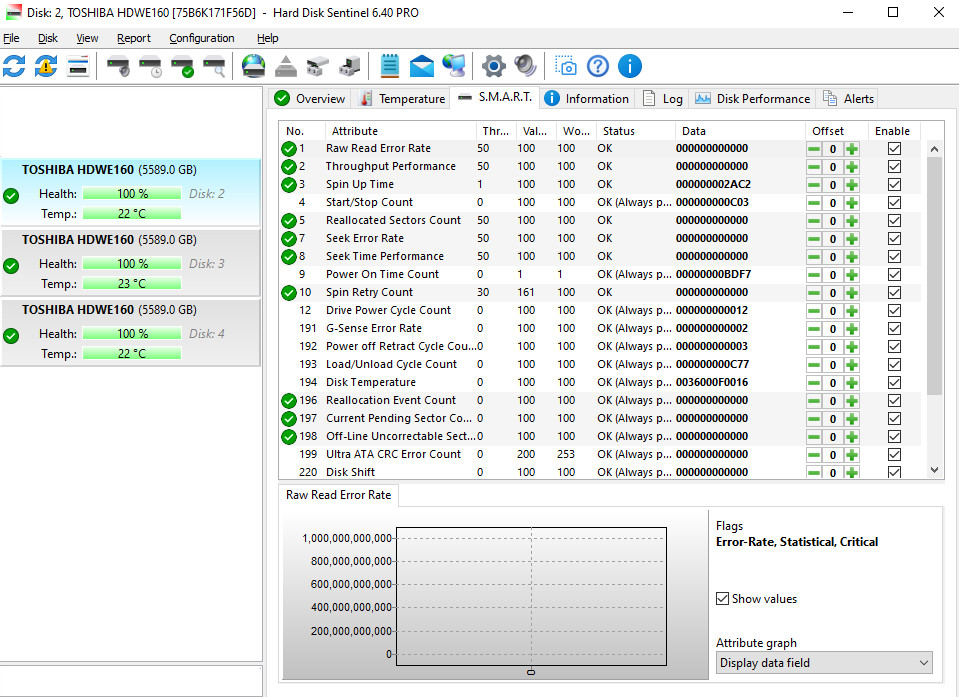Click green minus for Seek Error Rate offset
This screenshot has height=697, width=959.
[x=813, y=238]
